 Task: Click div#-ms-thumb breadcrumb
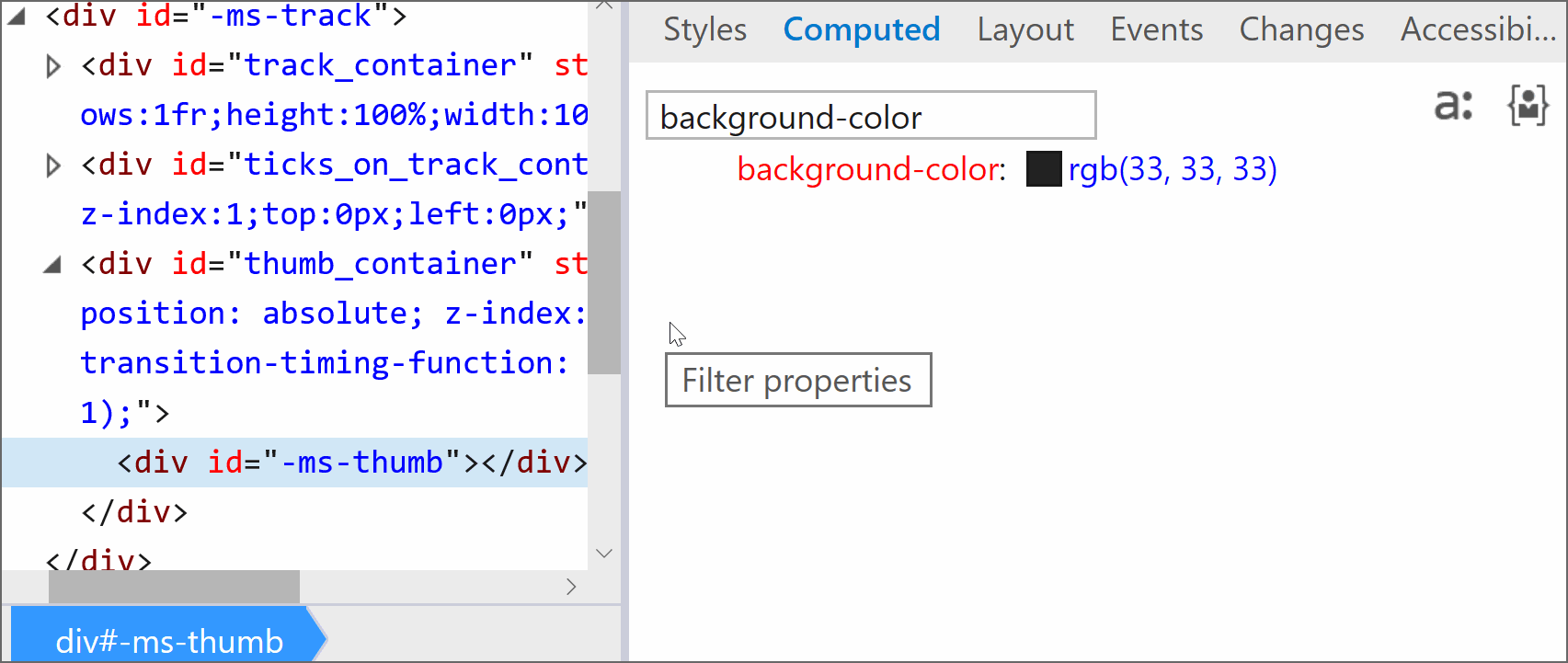169,640
